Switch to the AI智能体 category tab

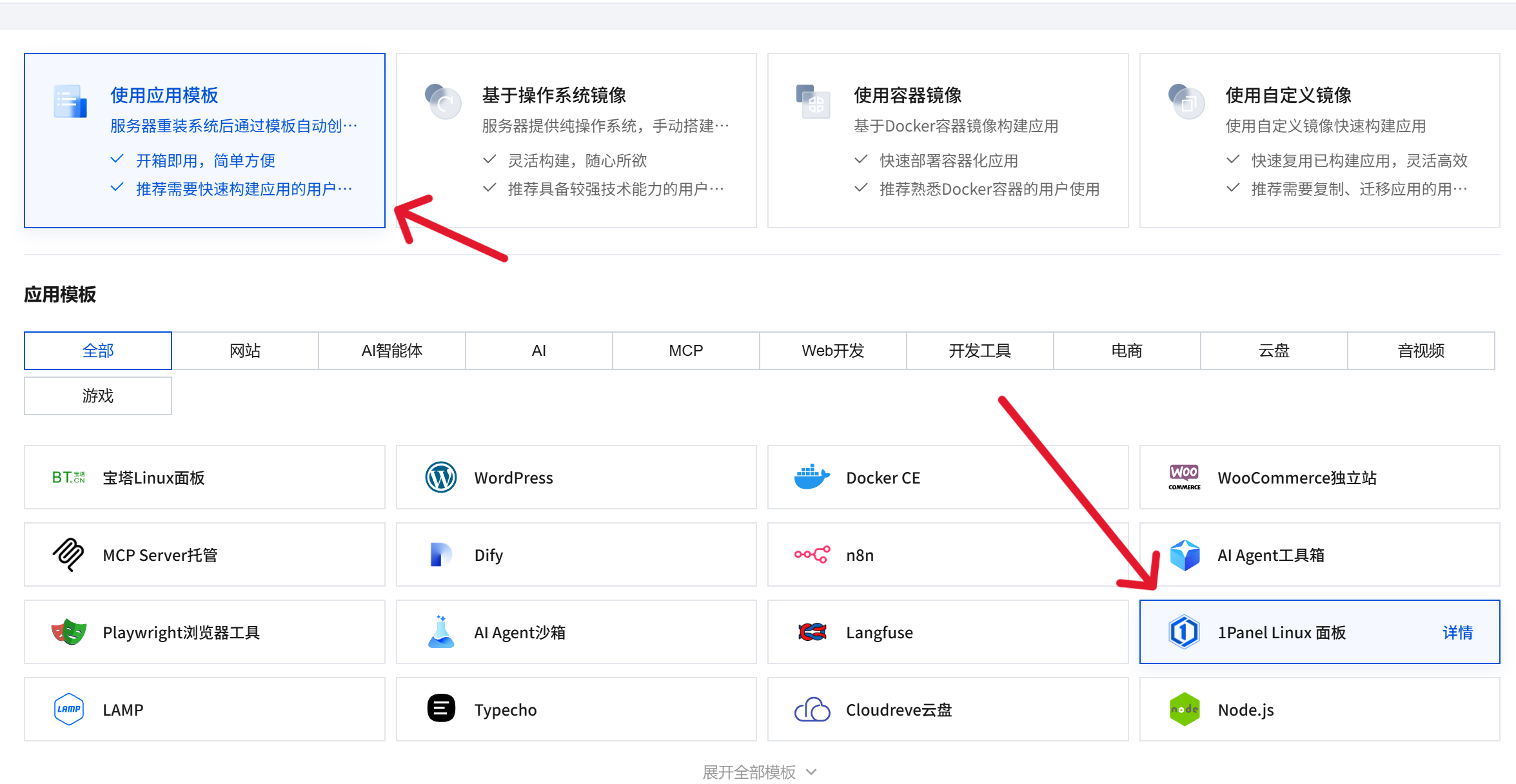(x=391, y=351)
